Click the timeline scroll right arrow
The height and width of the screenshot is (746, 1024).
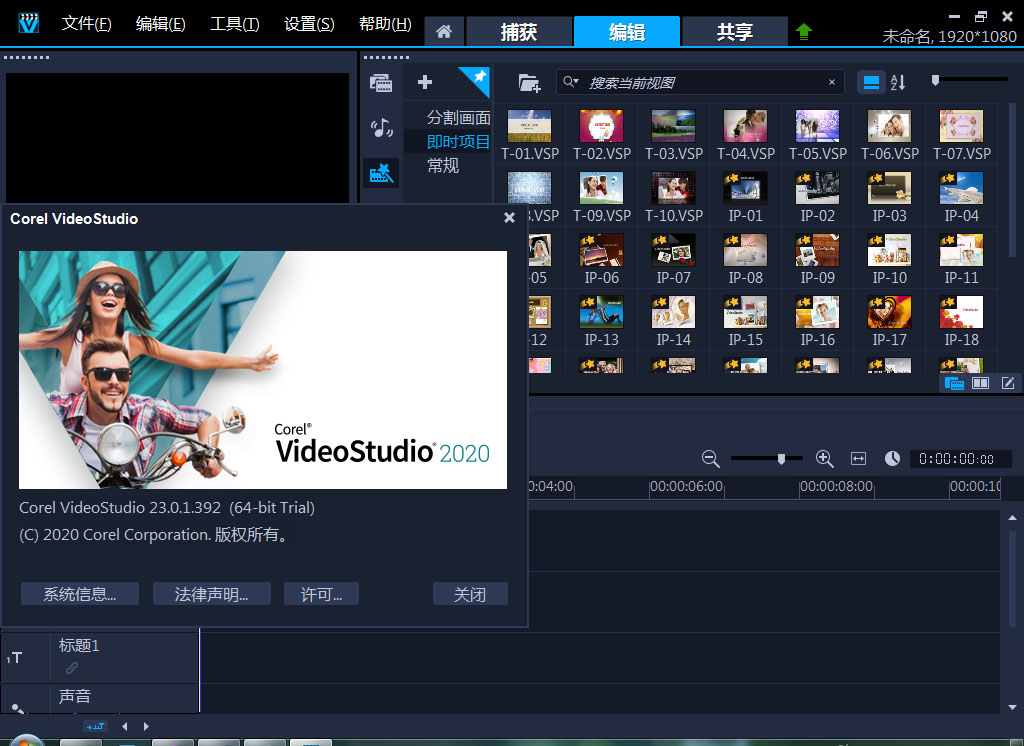(146, 726)
